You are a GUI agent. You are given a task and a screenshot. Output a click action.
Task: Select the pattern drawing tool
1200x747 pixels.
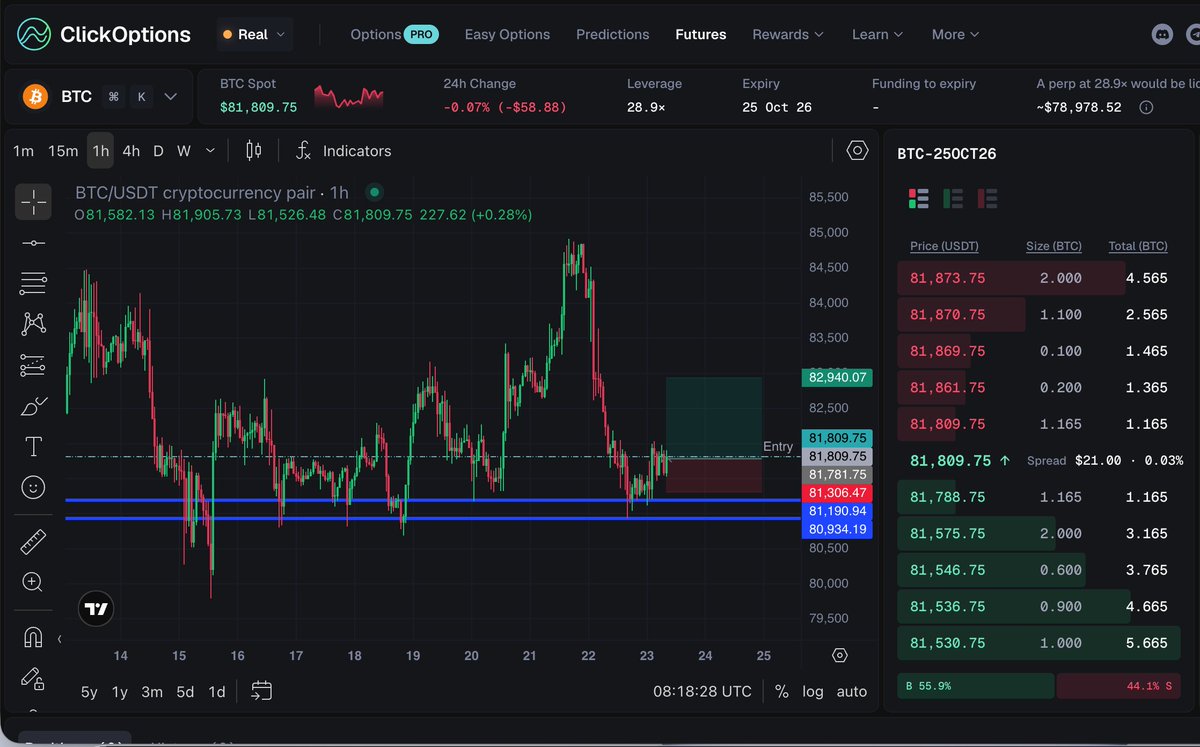point(33,324)
